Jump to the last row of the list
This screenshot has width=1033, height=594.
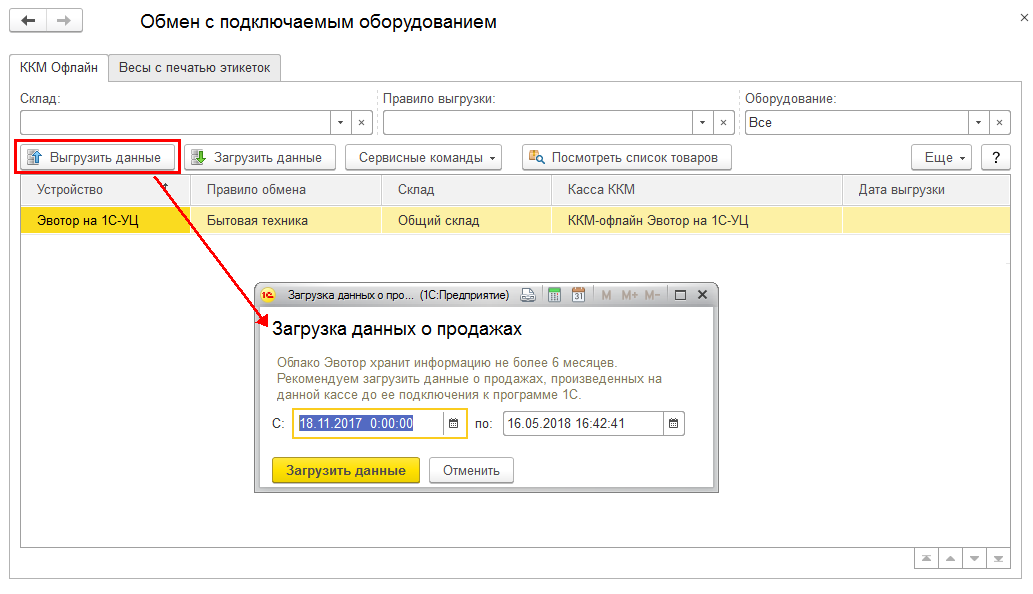pyautogui.click(x=999, y=558)
